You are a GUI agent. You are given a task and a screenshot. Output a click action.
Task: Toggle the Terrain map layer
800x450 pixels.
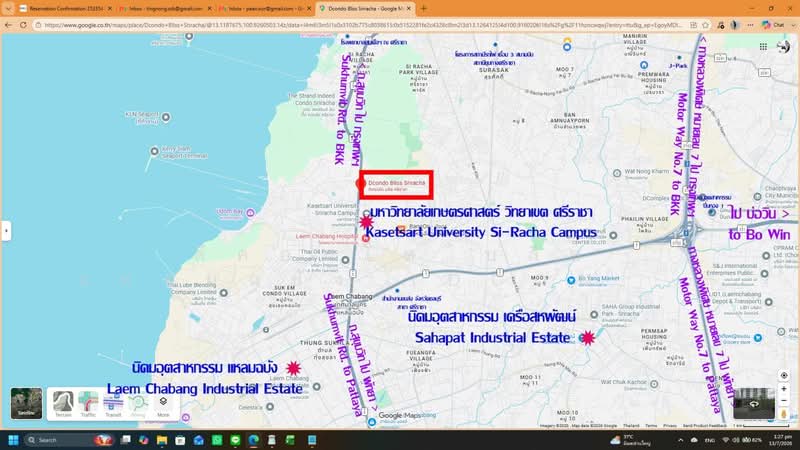tap(63, 404)
